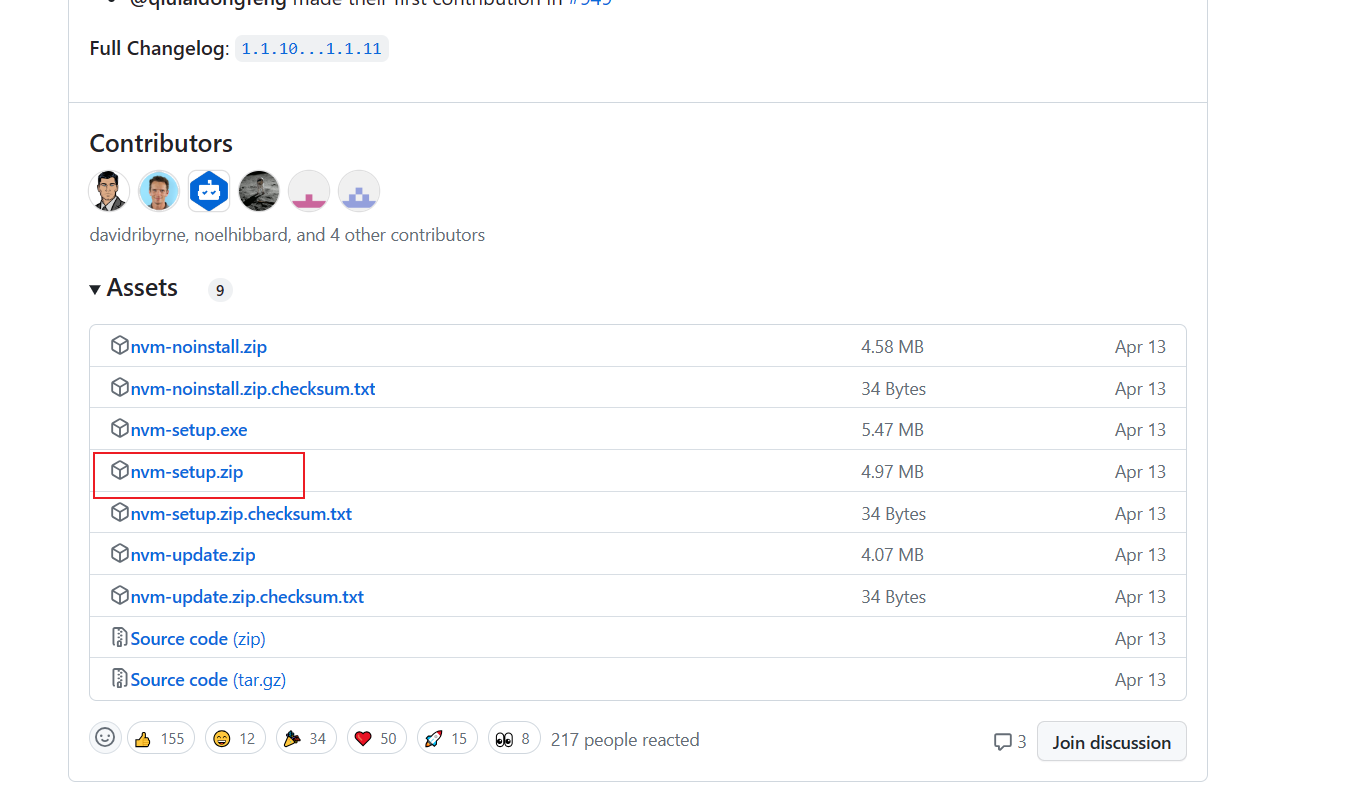
Task: Download Source code (tar.gz)
Action: [x=208, y=680]
